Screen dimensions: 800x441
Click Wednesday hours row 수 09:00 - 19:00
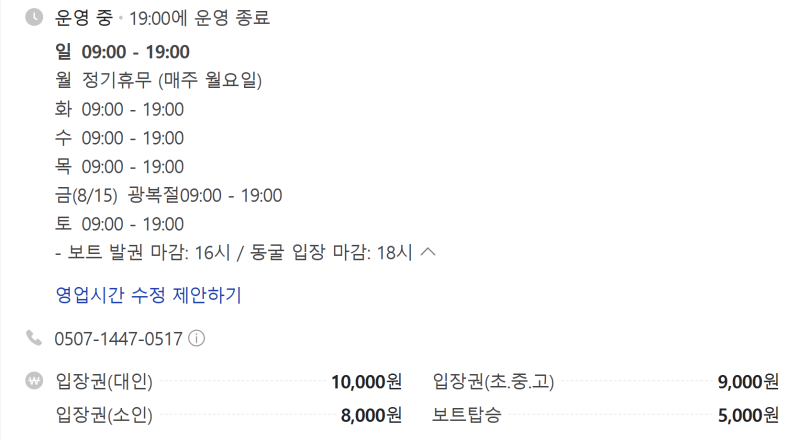click(x=119, y=138)
